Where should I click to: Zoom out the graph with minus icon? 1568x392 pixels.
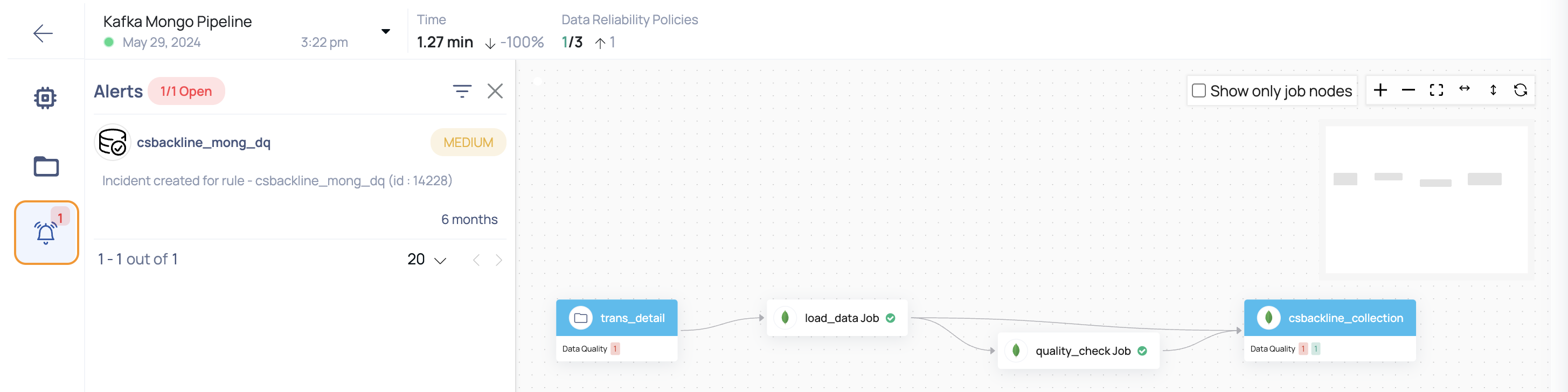coord(1409,90)
